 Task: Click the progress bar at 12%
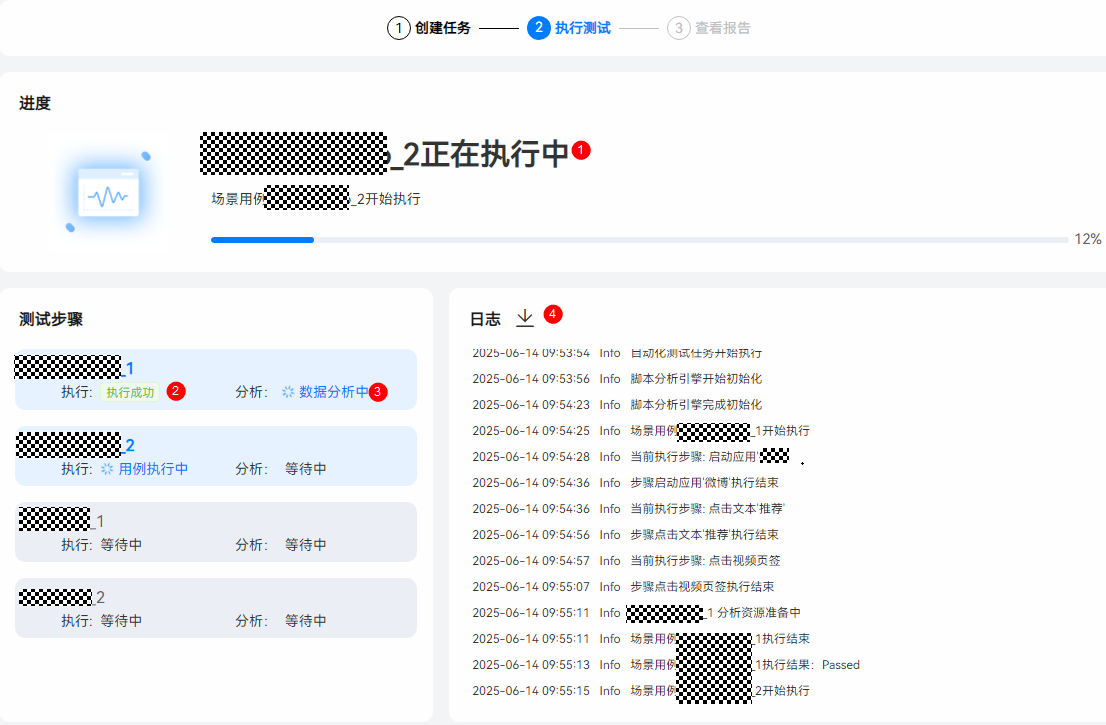click(x=639, y=240)
